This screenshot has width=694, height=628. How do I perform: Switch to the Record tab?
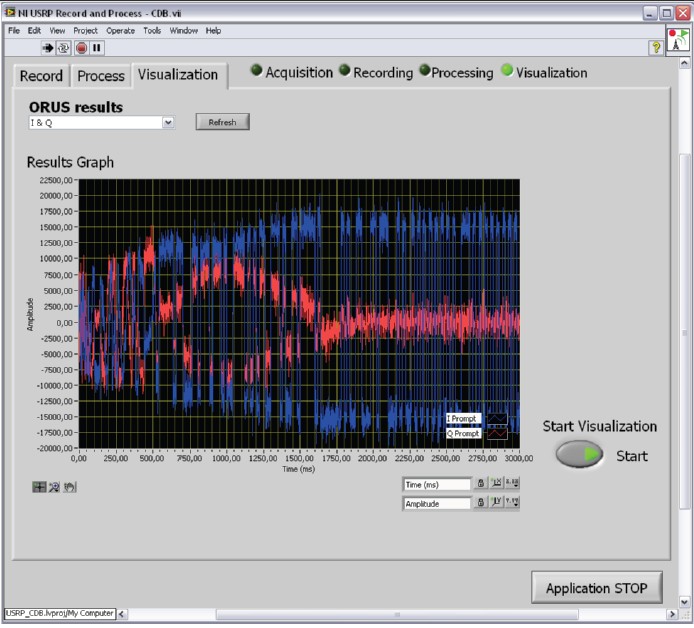coord(41,76)
